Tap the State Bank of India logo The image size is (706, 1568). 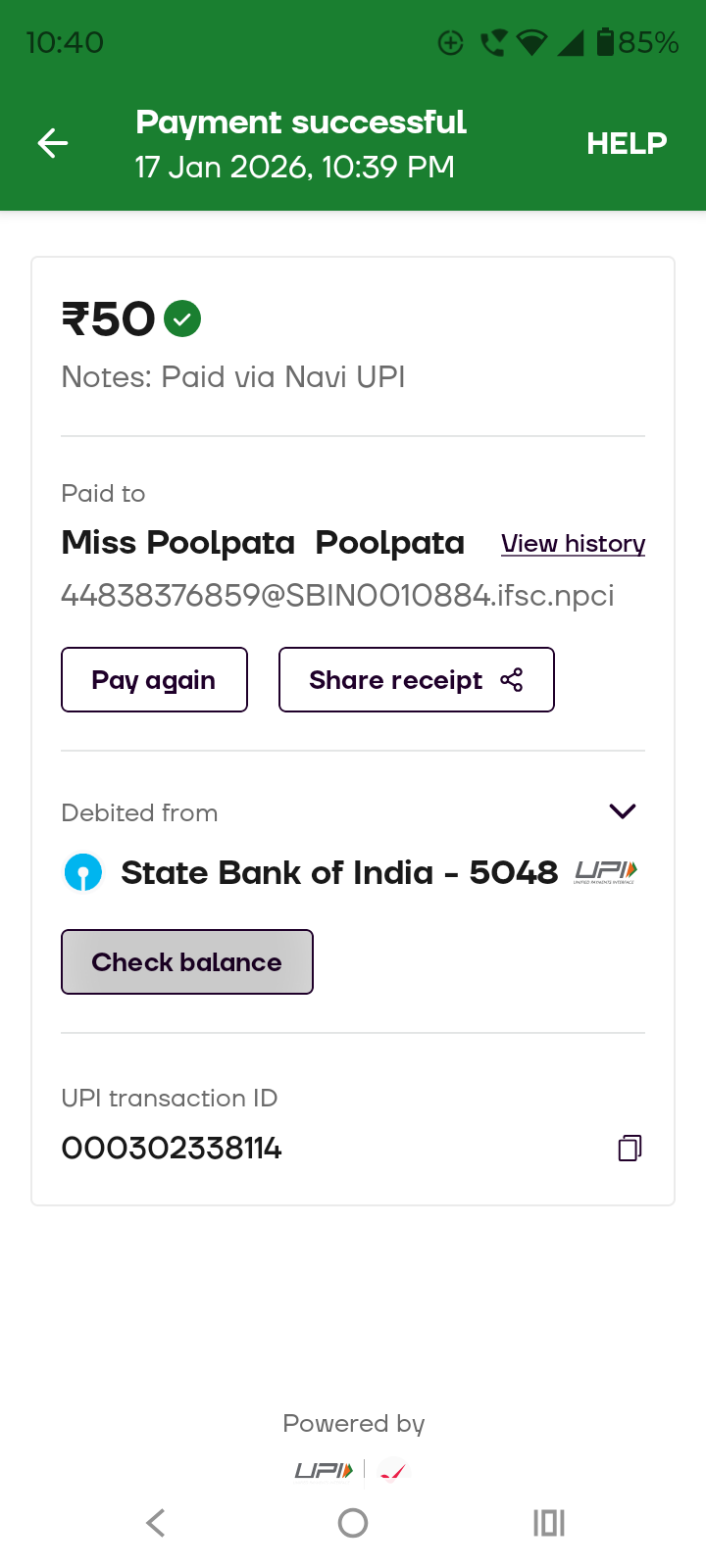pos(83,872)
